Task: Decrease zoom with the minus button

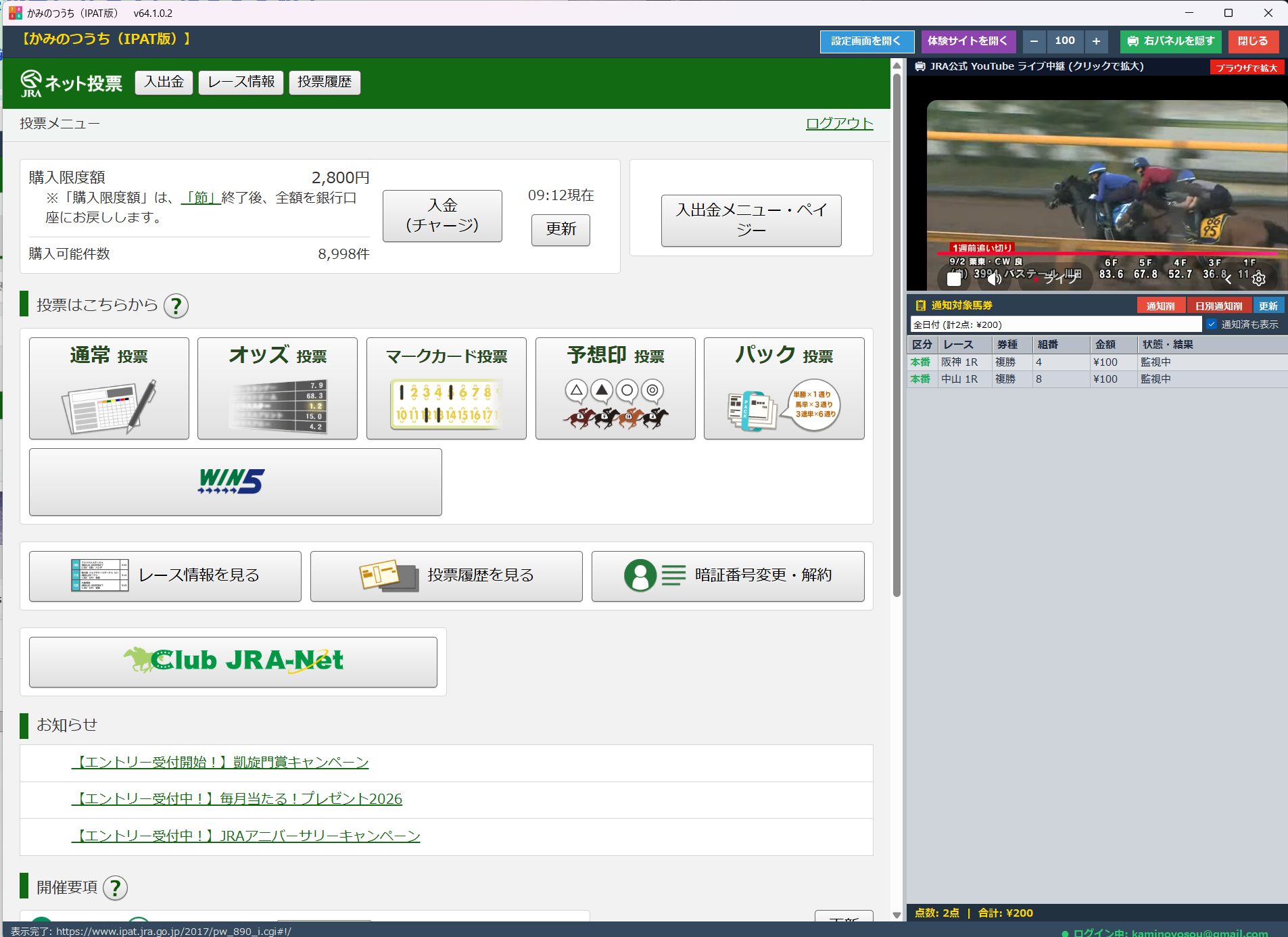Action: 1034,41
